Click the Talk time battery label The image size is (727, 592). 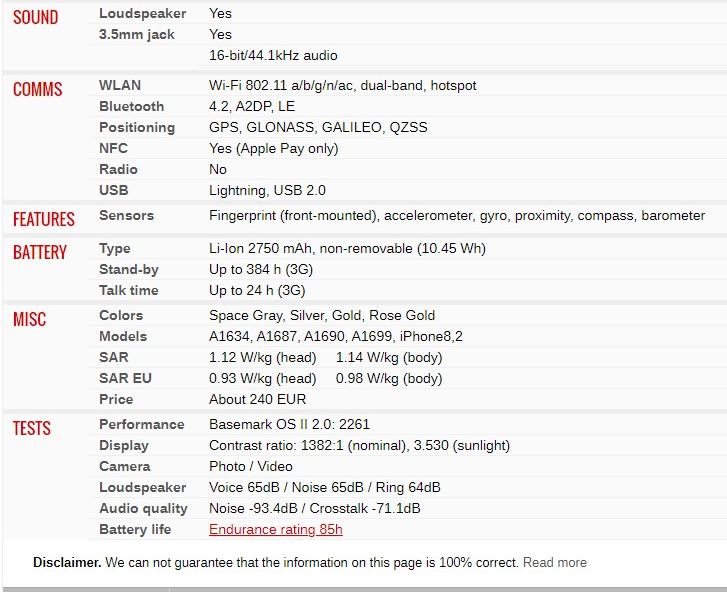[x=128, y=290]
